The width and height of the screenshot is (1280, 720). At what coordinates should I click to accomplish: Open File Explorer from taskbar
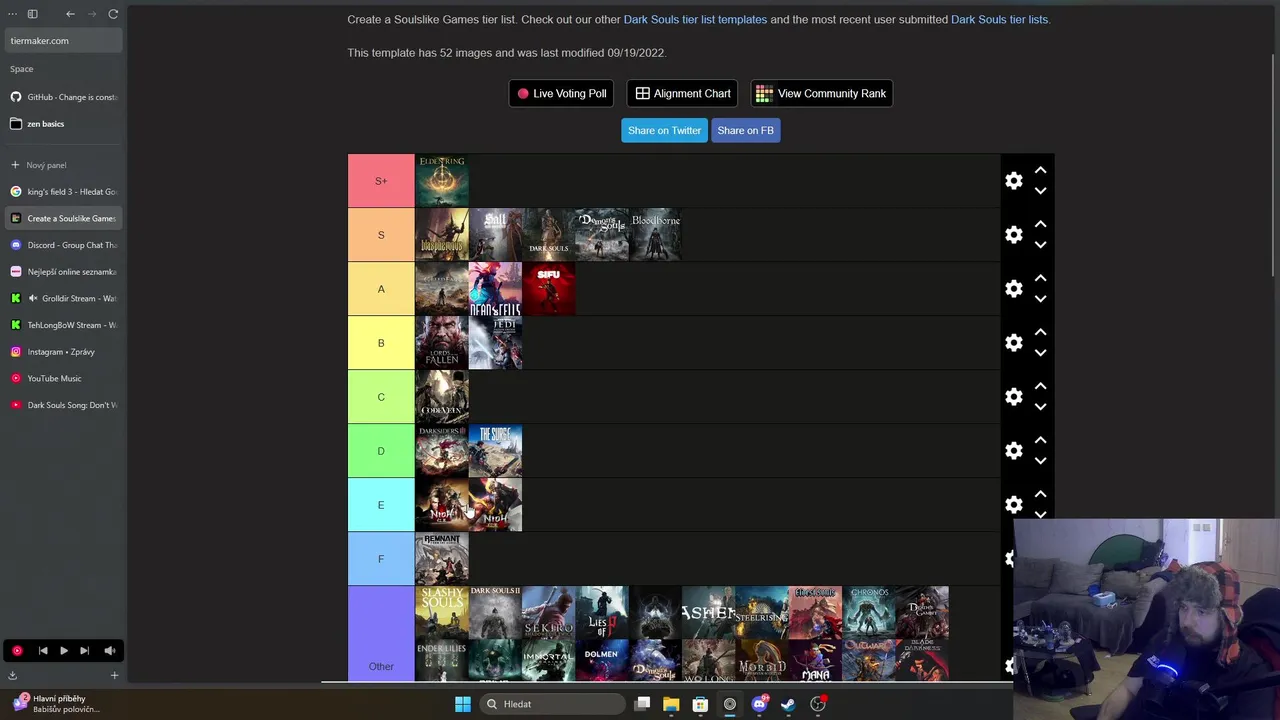tap(671, 704)
